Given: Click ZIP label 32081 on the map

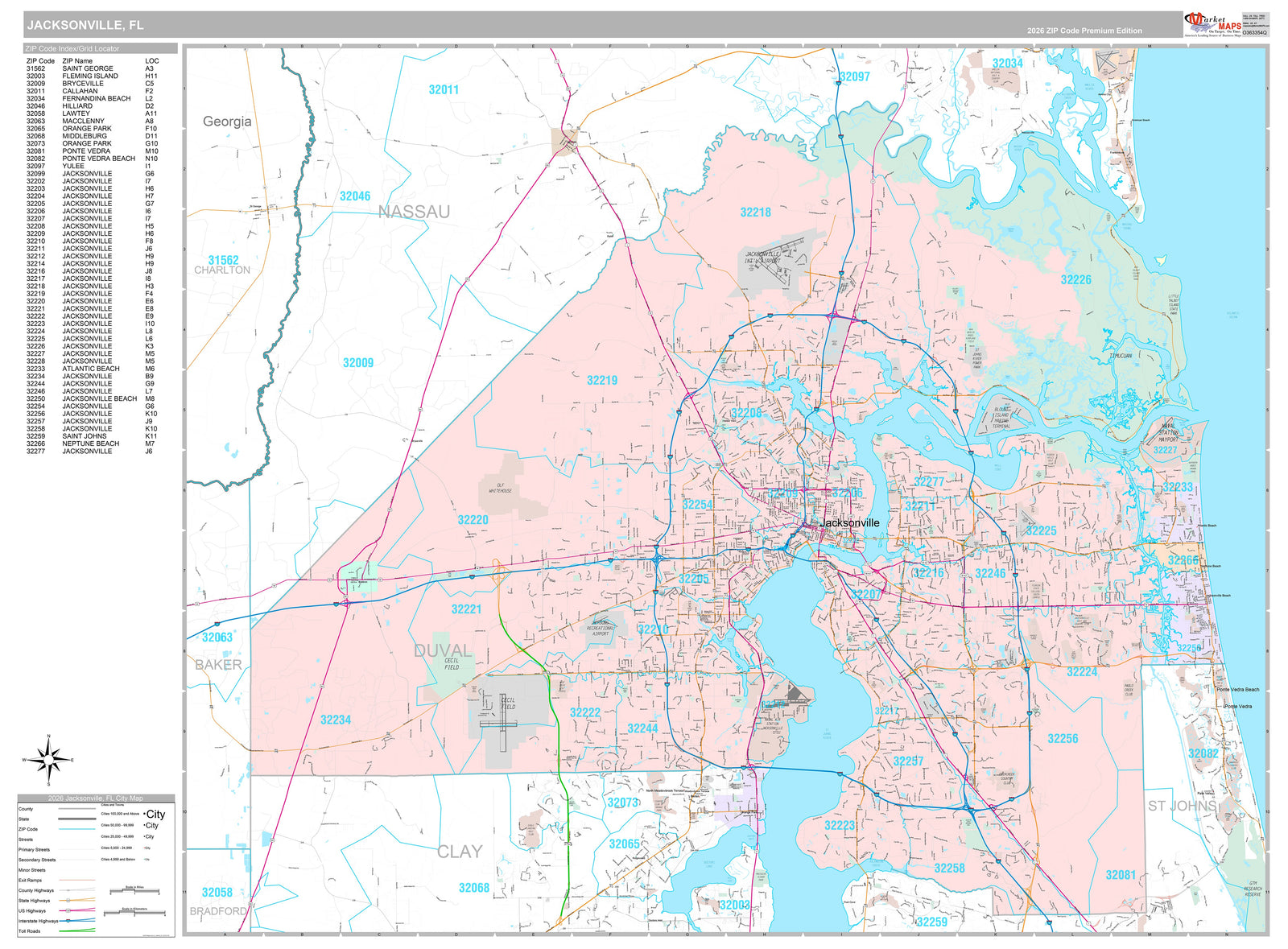Looking at the screenshot, I should (x=1121, y=875).
